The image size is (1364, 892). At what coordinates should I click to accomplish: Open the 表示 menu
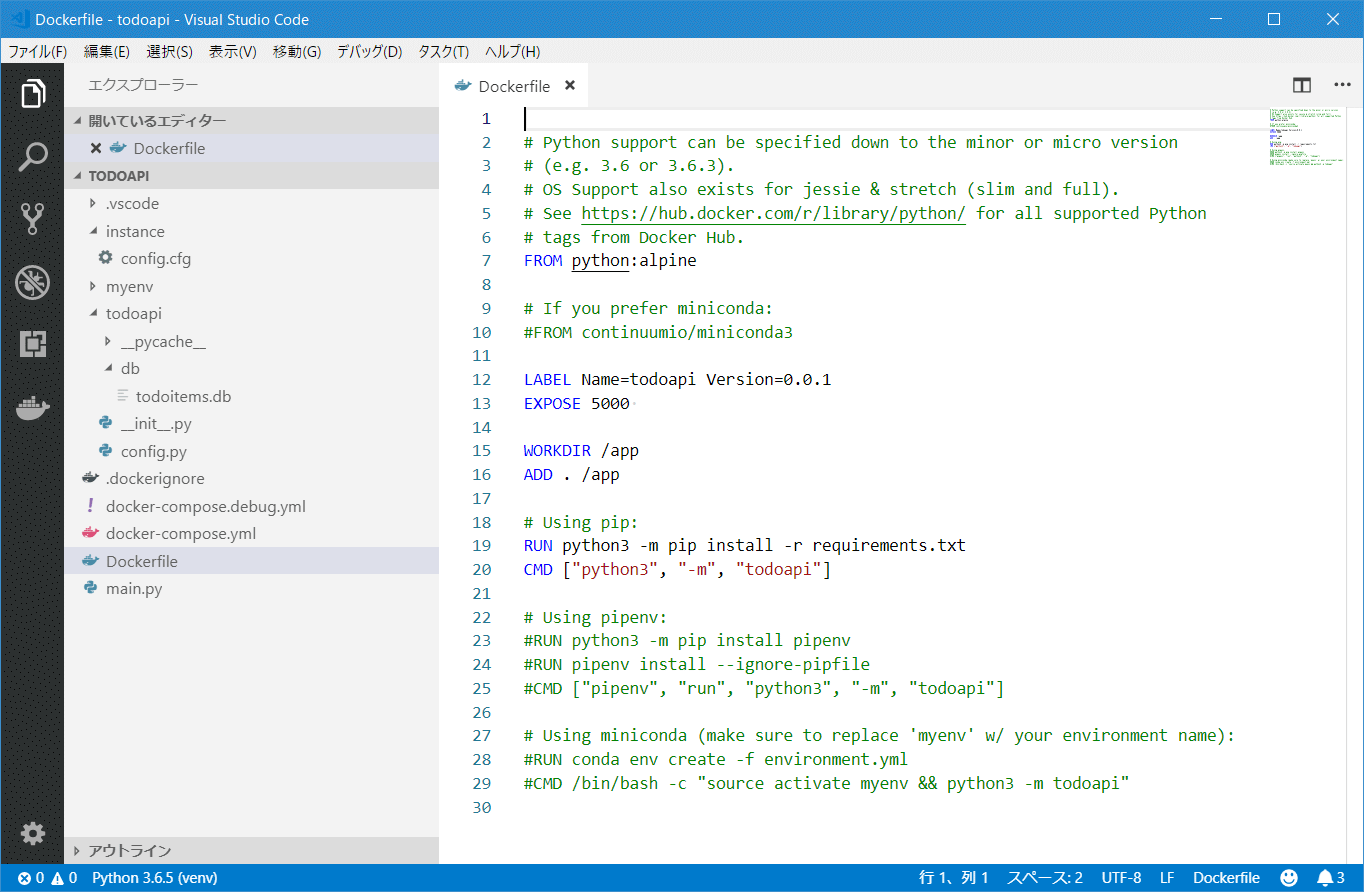232,51
